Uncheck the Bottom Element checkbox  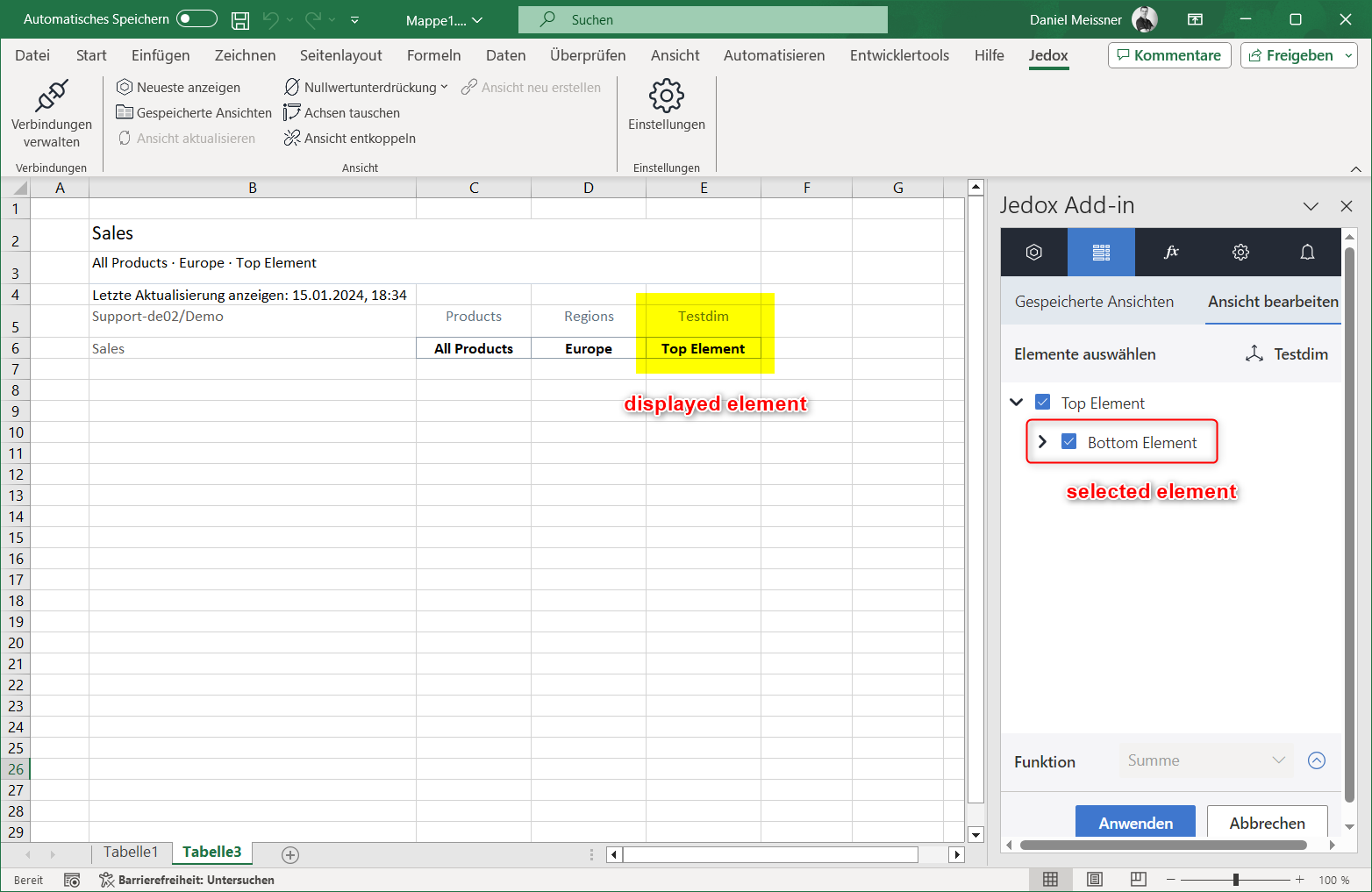[1069, 442]
